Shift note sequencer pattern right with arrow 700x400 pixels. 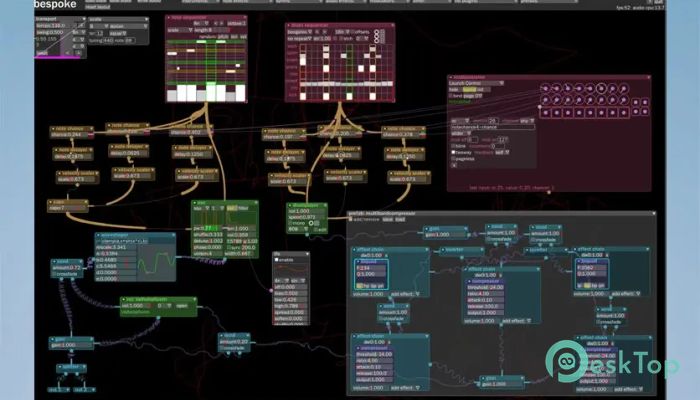(x=222, y=23)
